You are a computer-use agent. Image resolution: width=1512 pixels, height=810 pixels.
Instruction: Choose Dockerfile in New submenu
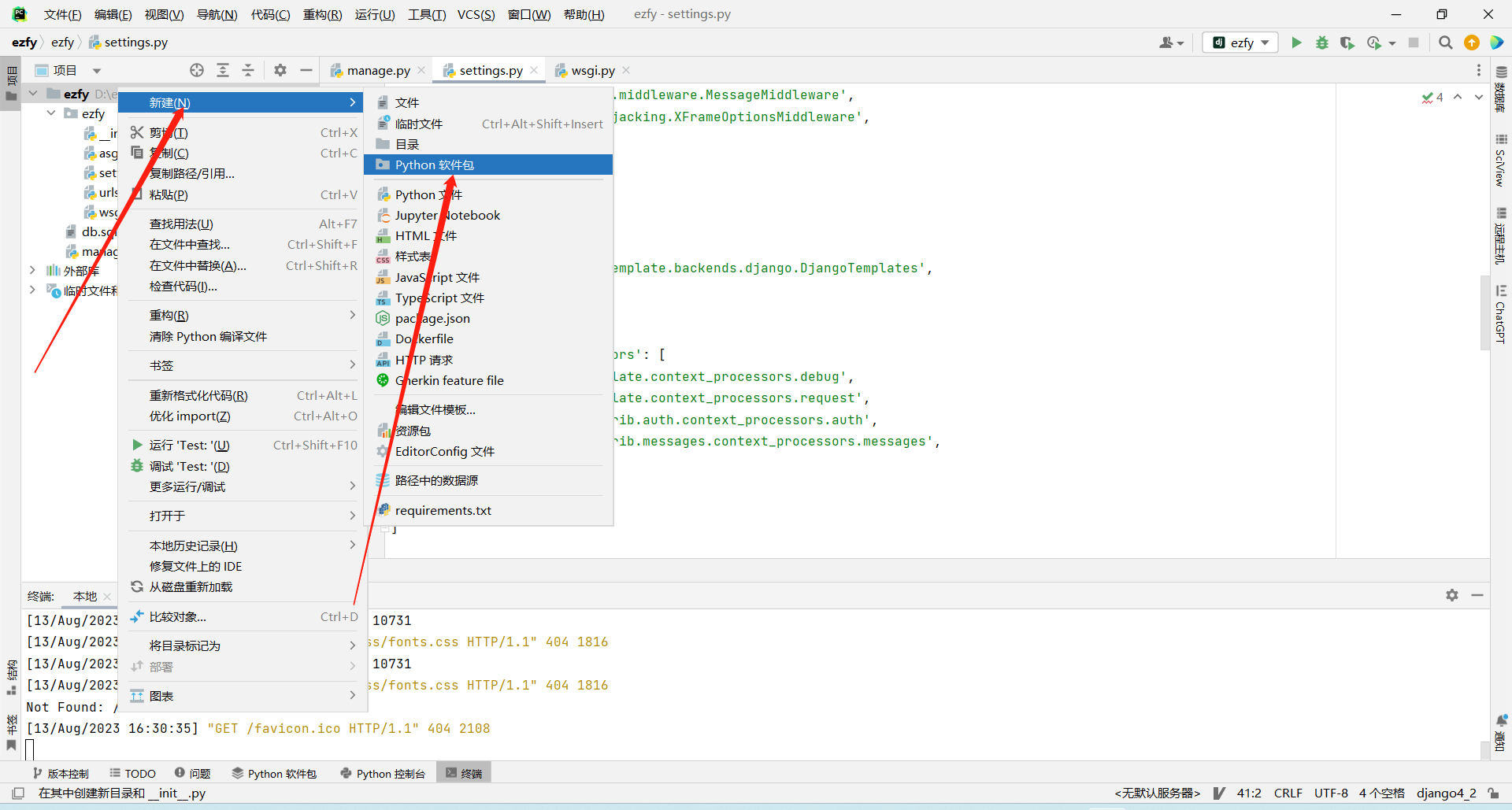pyautogui.click(x=488, y=338)
